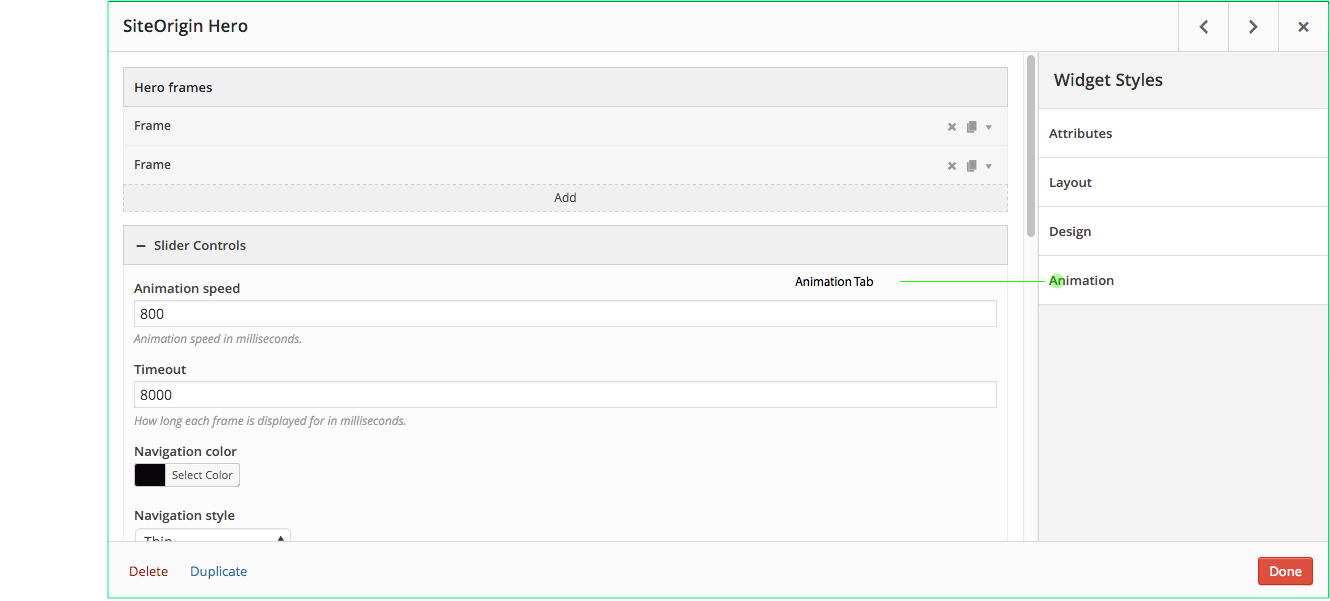1330x601 pixels.
Task: Open the Design widget styles section
Action: pyautogui.click(x=1183, y=231)
